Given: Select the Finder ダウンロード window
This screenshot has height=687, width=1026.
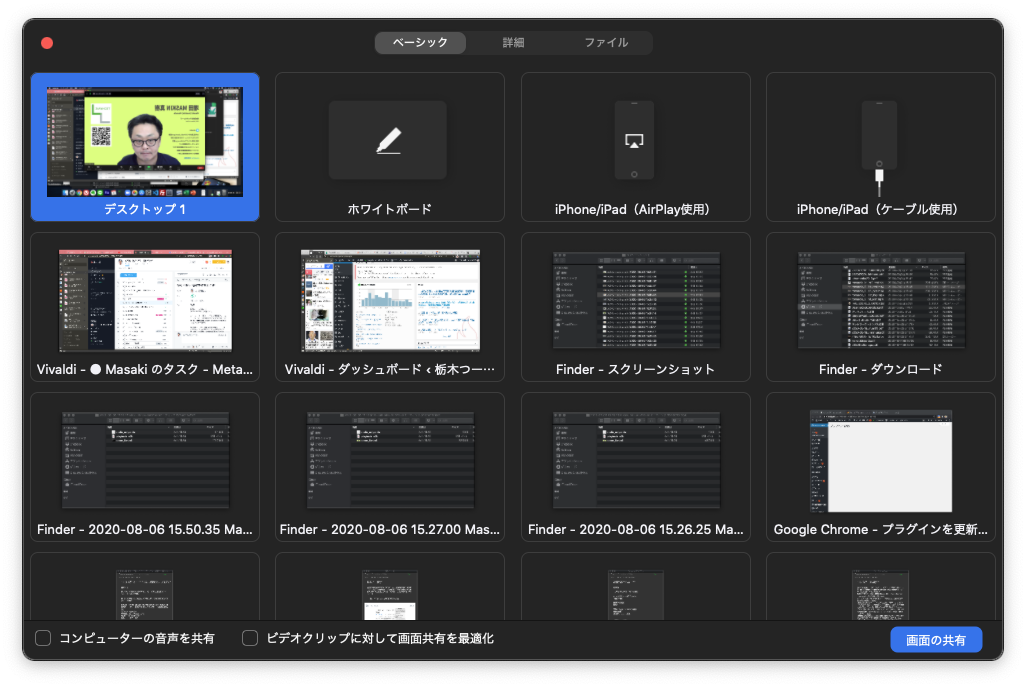Looking at the screenshot, I should click(880, 301).
